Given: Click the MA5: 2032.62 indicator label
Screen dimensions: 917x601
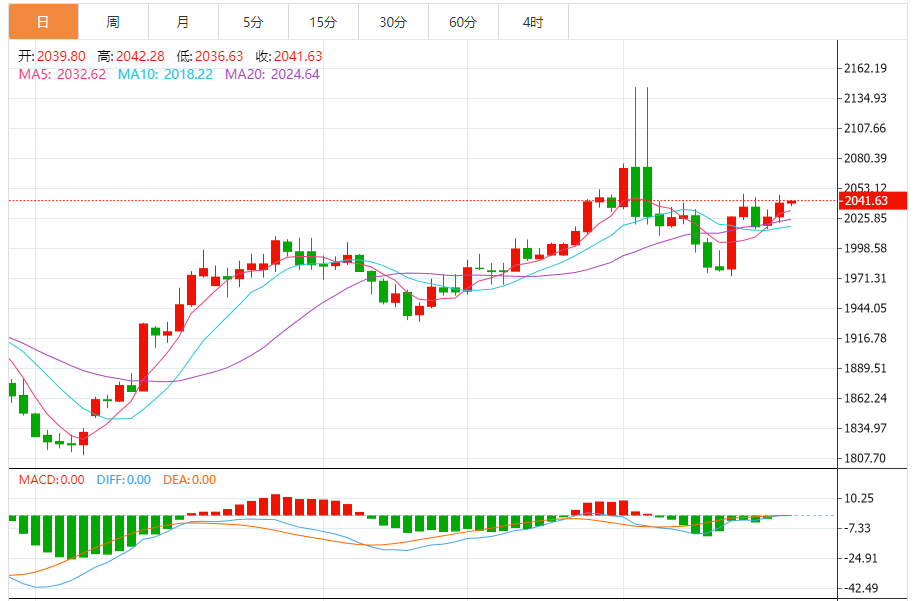Looking at the screenshot, I should (63, 74).
